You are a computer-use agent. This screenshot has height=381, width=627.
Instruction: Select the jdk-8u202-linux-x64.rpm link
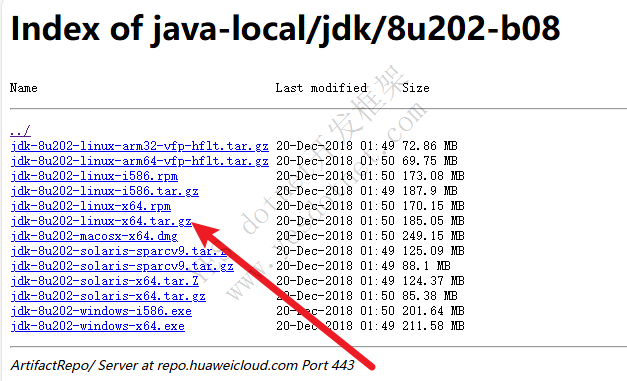(x=91, y=206)
